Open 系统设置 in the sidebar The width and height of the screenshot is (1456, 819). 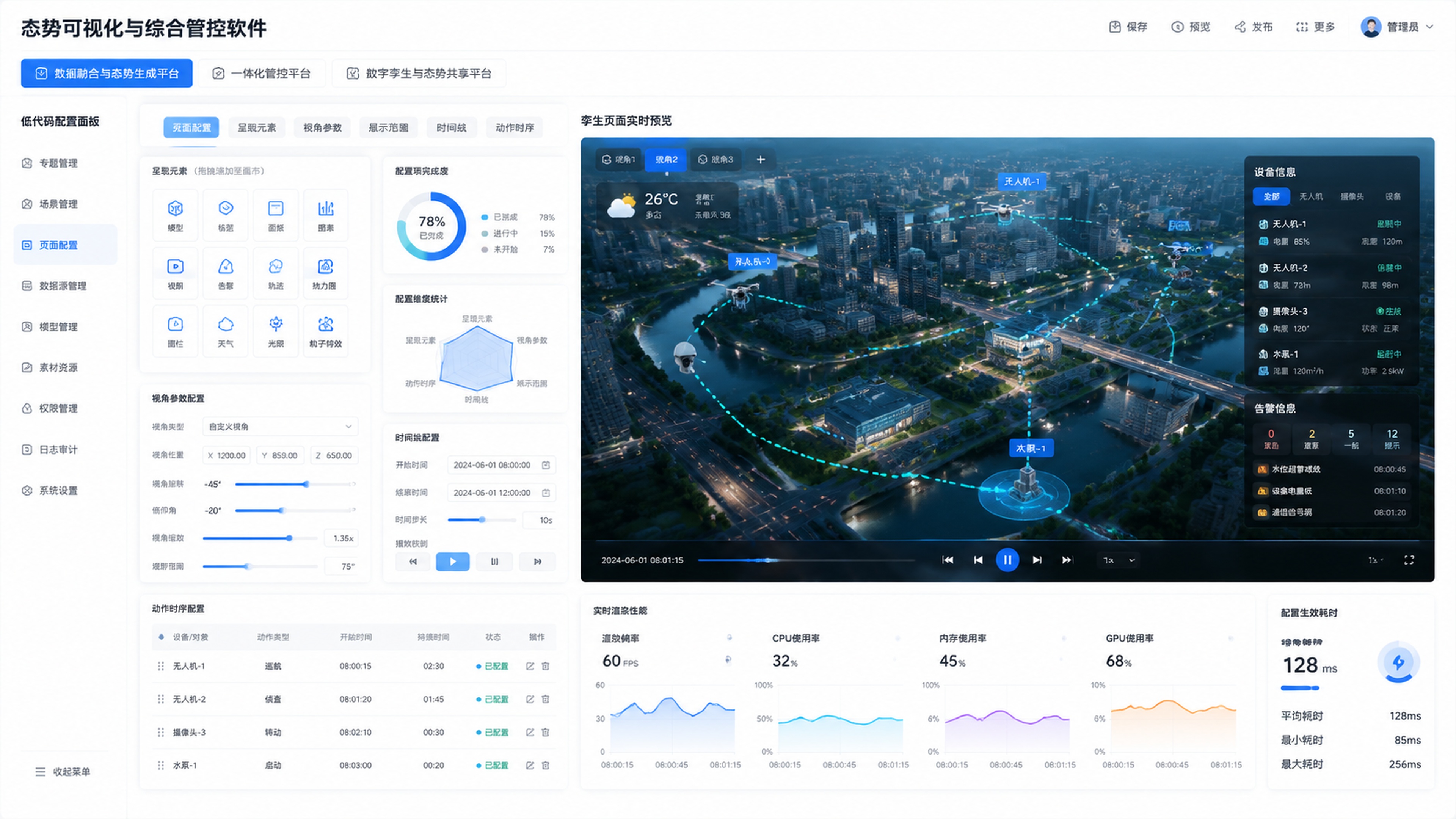tap(65, 491)
